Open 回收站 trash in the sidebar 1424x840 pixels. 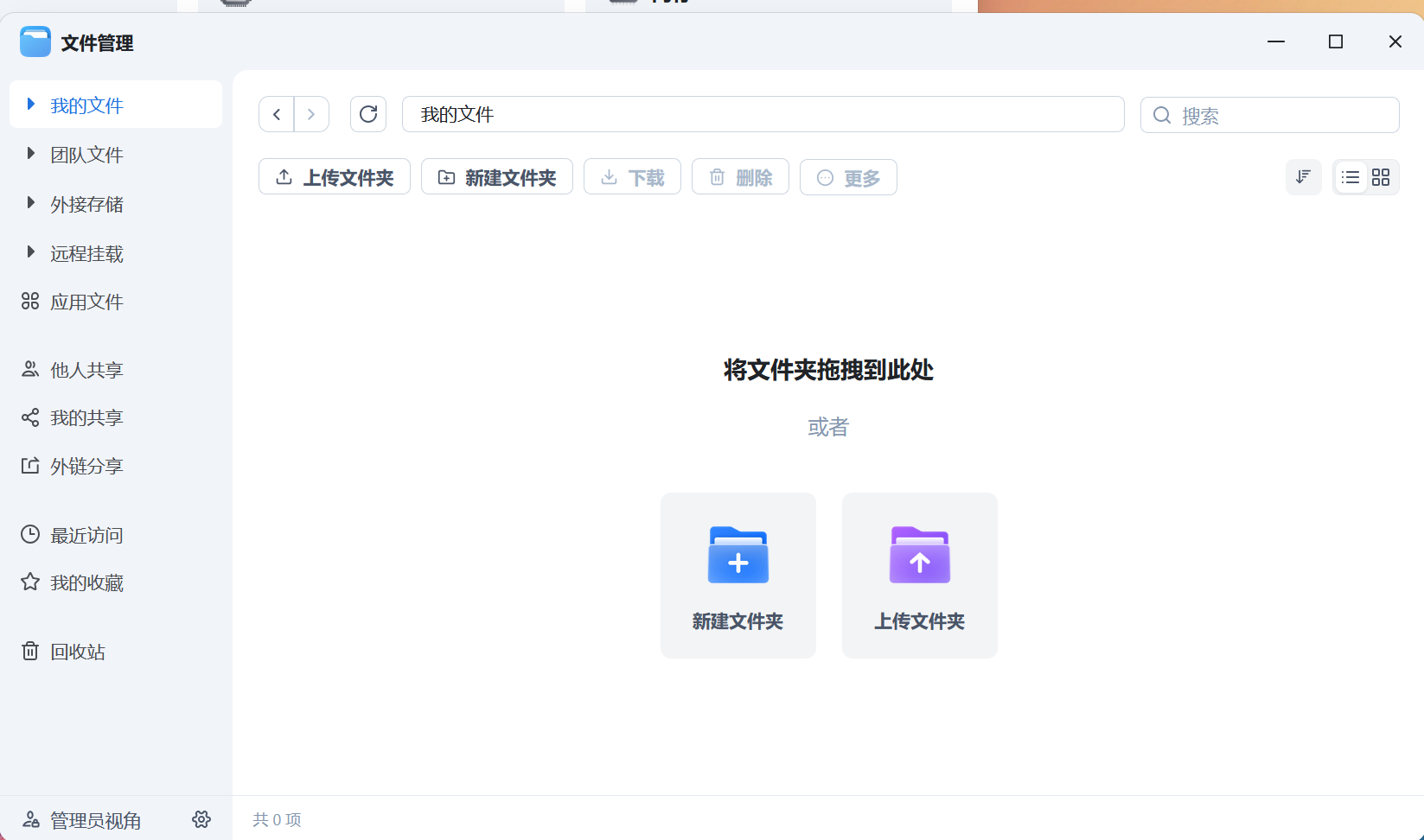[x=77, y=652]
